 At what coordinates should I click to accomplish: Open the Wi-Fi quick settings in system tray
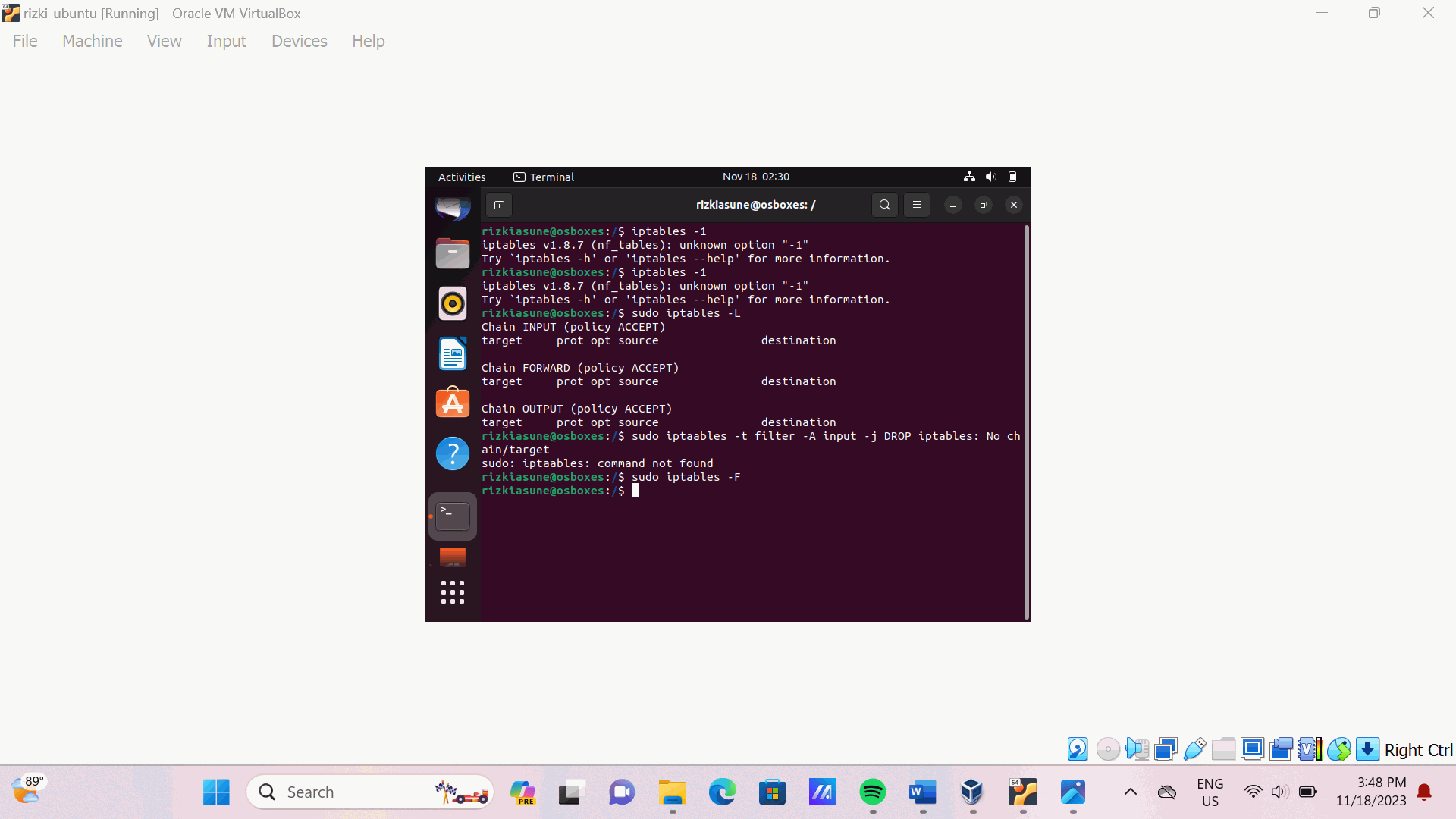1254,792
